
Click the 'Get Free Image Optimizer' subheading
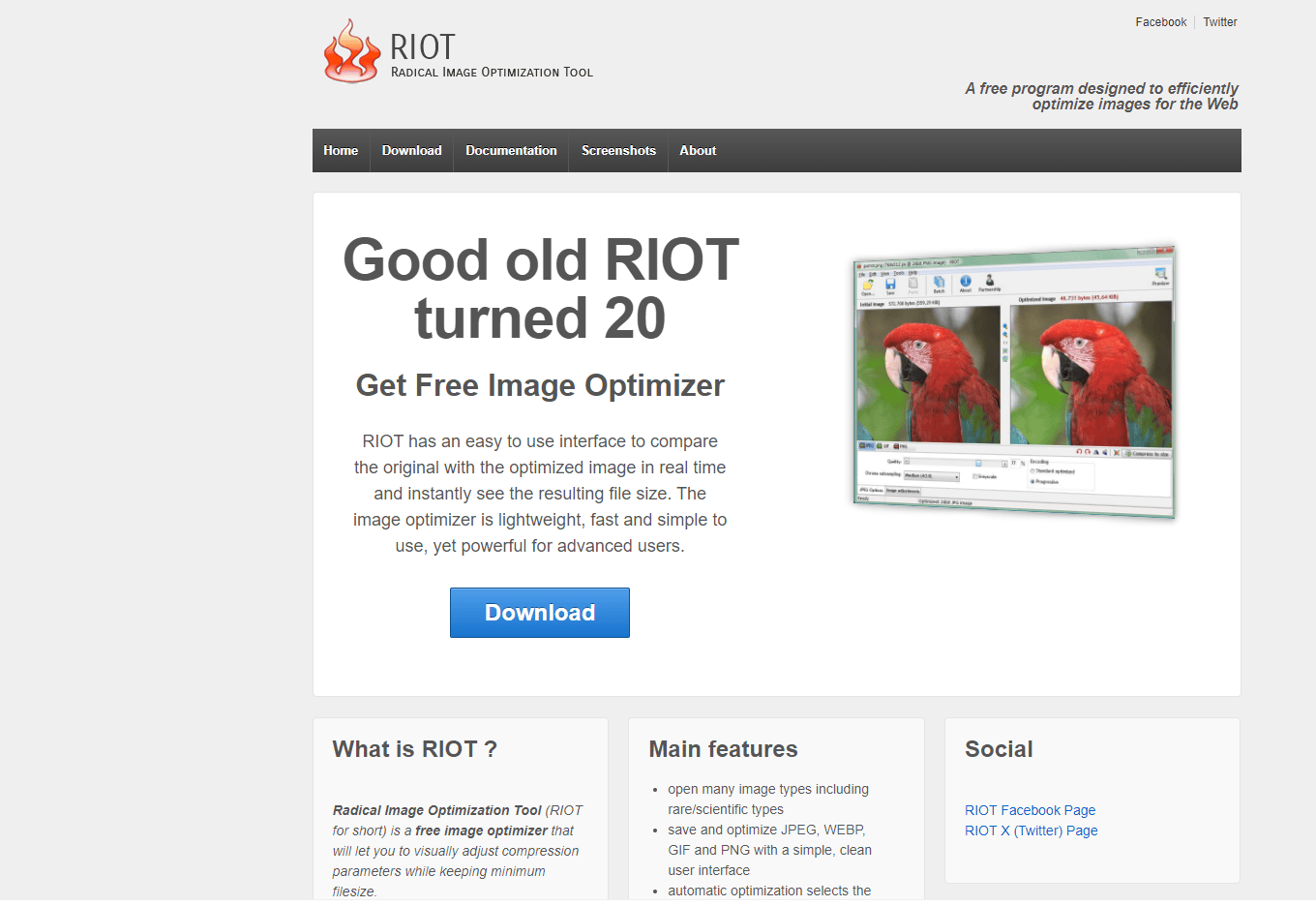click(540, 385)
